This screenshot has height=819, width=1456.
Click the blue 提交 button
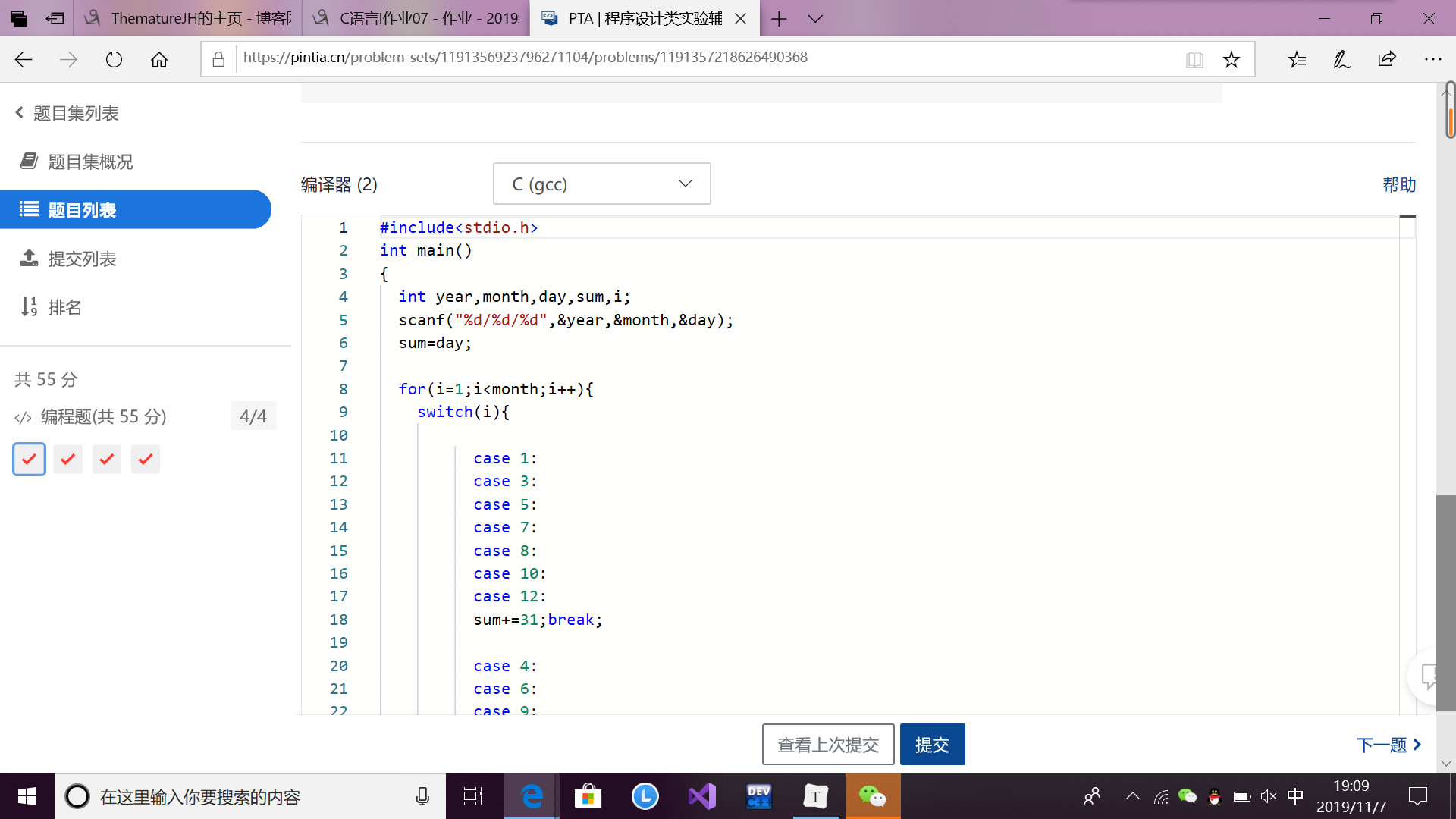(932, 744)
